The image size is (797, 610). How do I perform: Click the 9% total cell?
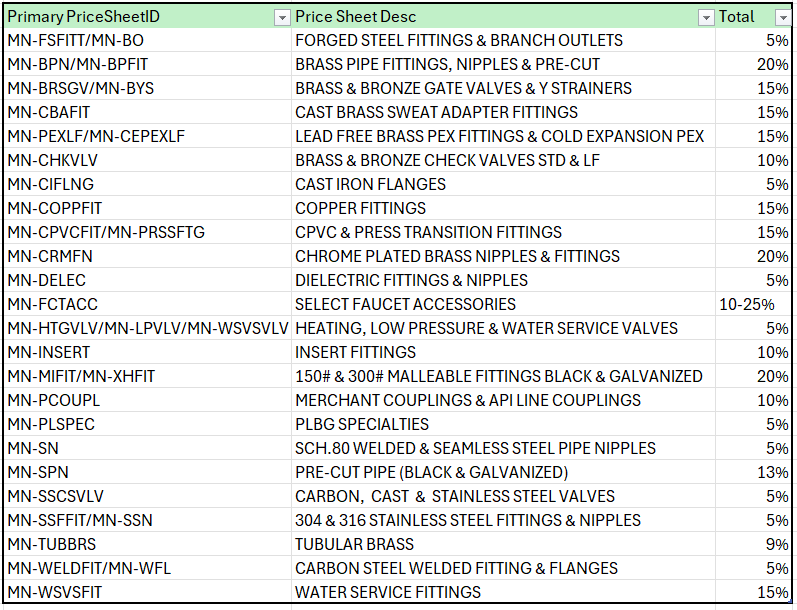778,544
